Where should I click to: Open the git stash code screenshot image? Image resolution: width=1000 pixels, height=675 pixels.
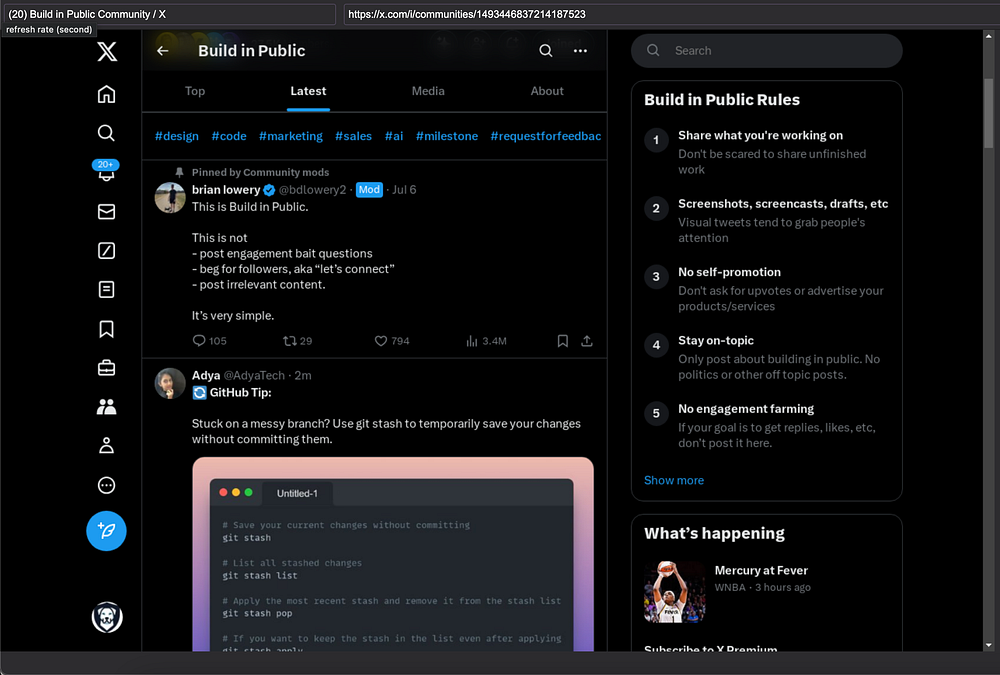(393, 554)
